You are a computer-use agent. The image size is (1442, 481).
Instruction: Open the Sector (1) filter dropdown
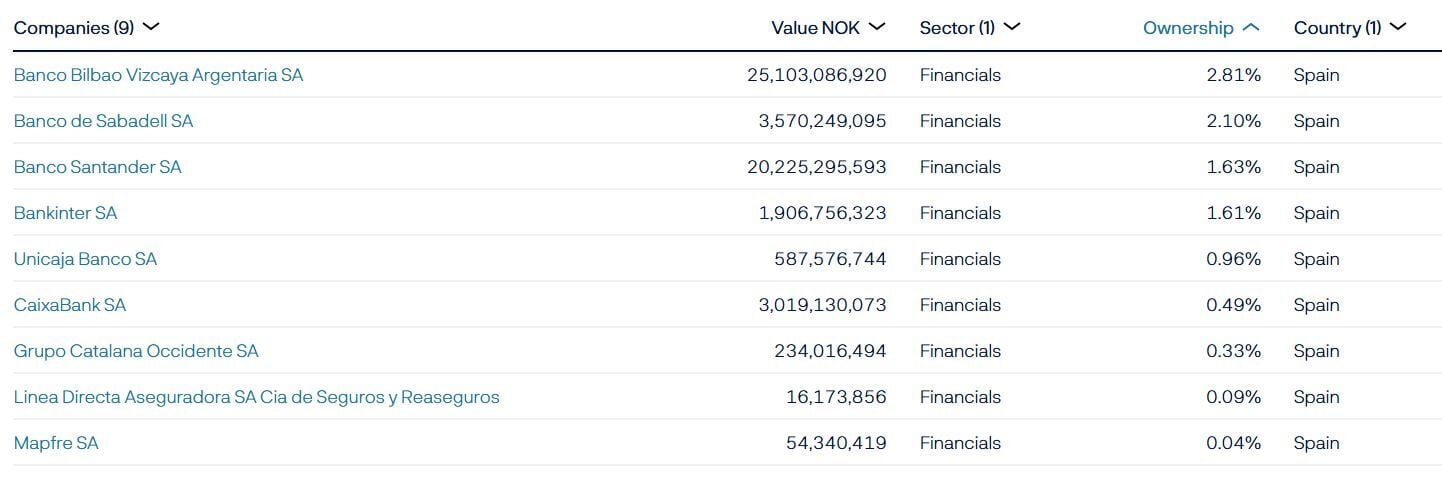coord(1011,27)
